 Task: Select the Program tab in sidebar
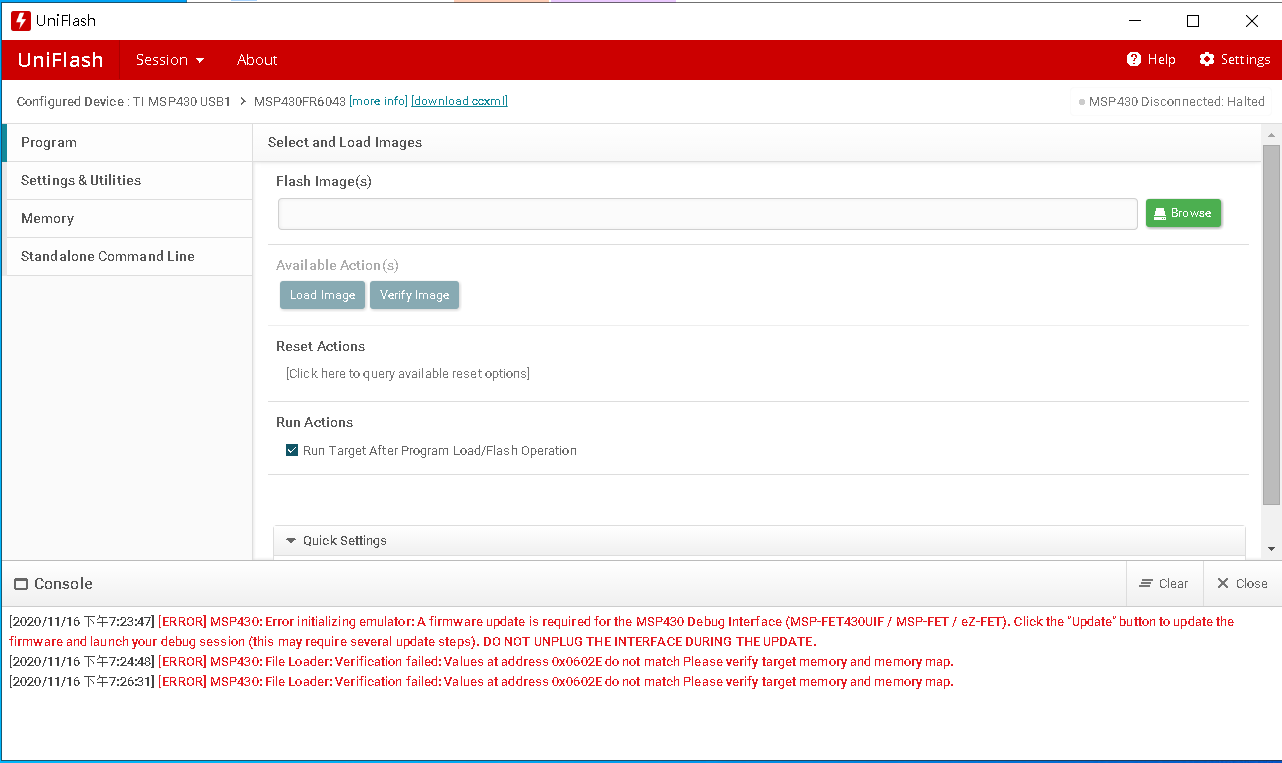[x=129, y=143]
